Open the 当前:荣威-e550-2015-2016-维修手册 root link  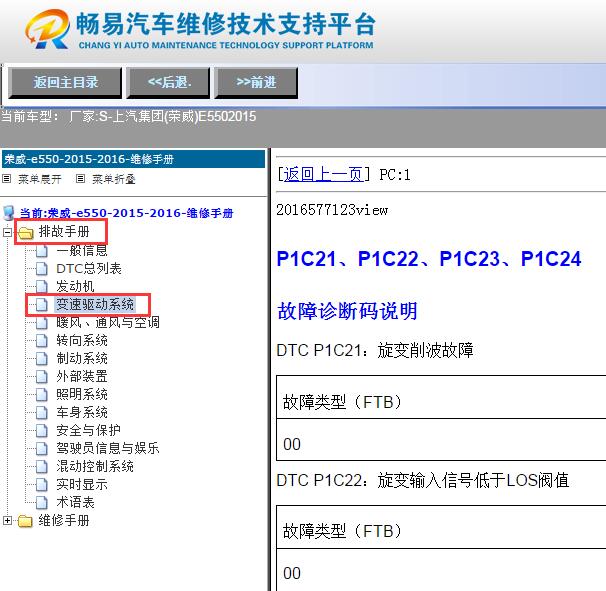tap(126, 213)
